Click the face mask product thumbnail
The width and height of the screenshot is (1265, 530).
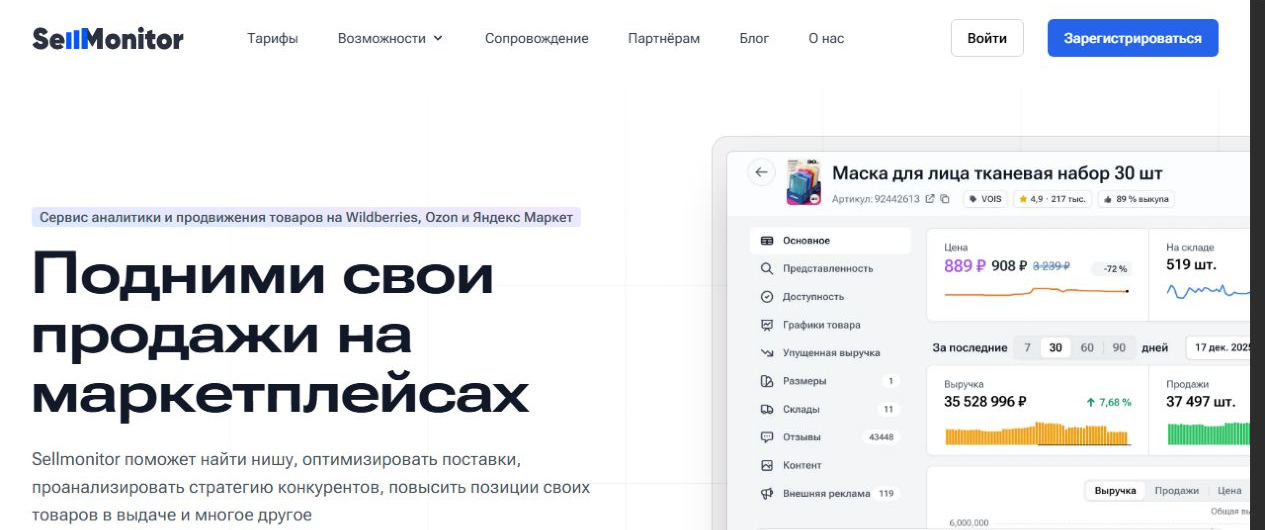coord(804,182)
